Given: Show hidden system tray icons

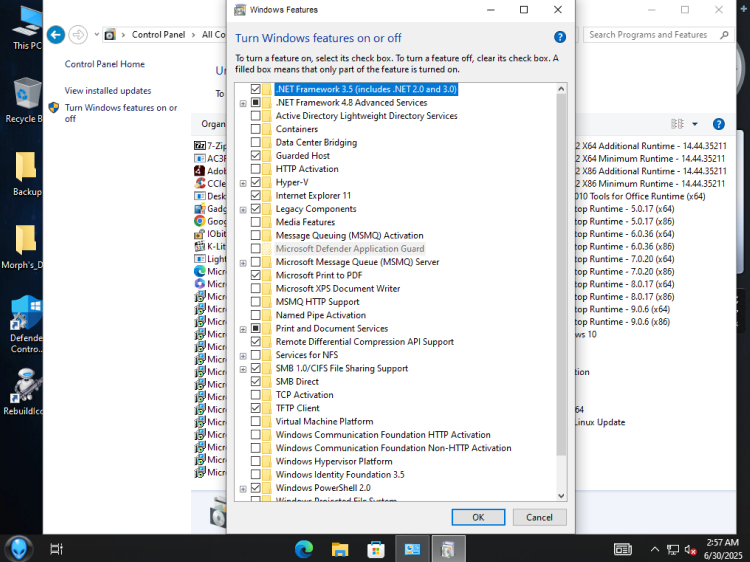Looking at the screenshot, I should [655, 549].
